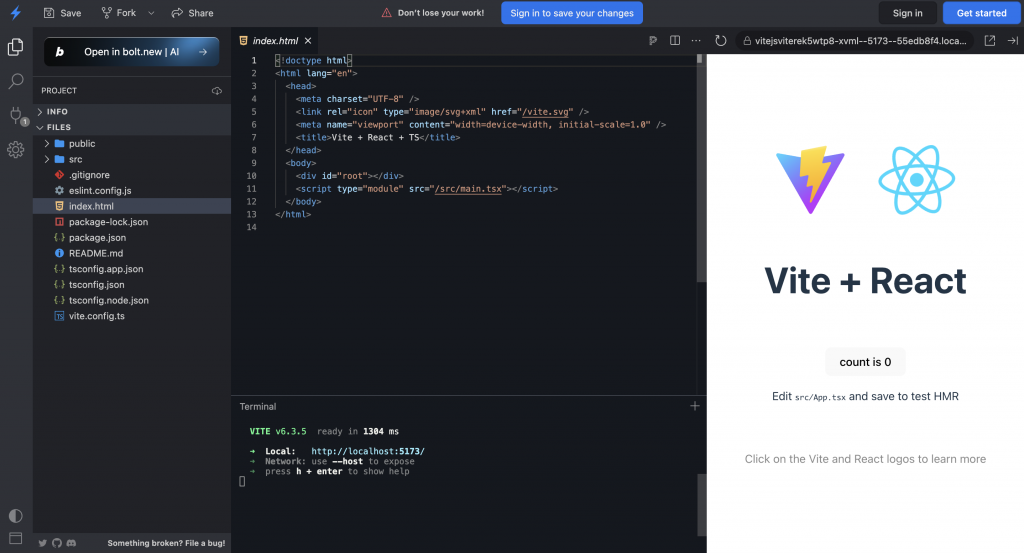Open the GitHub icon in footer

[57, 543]
